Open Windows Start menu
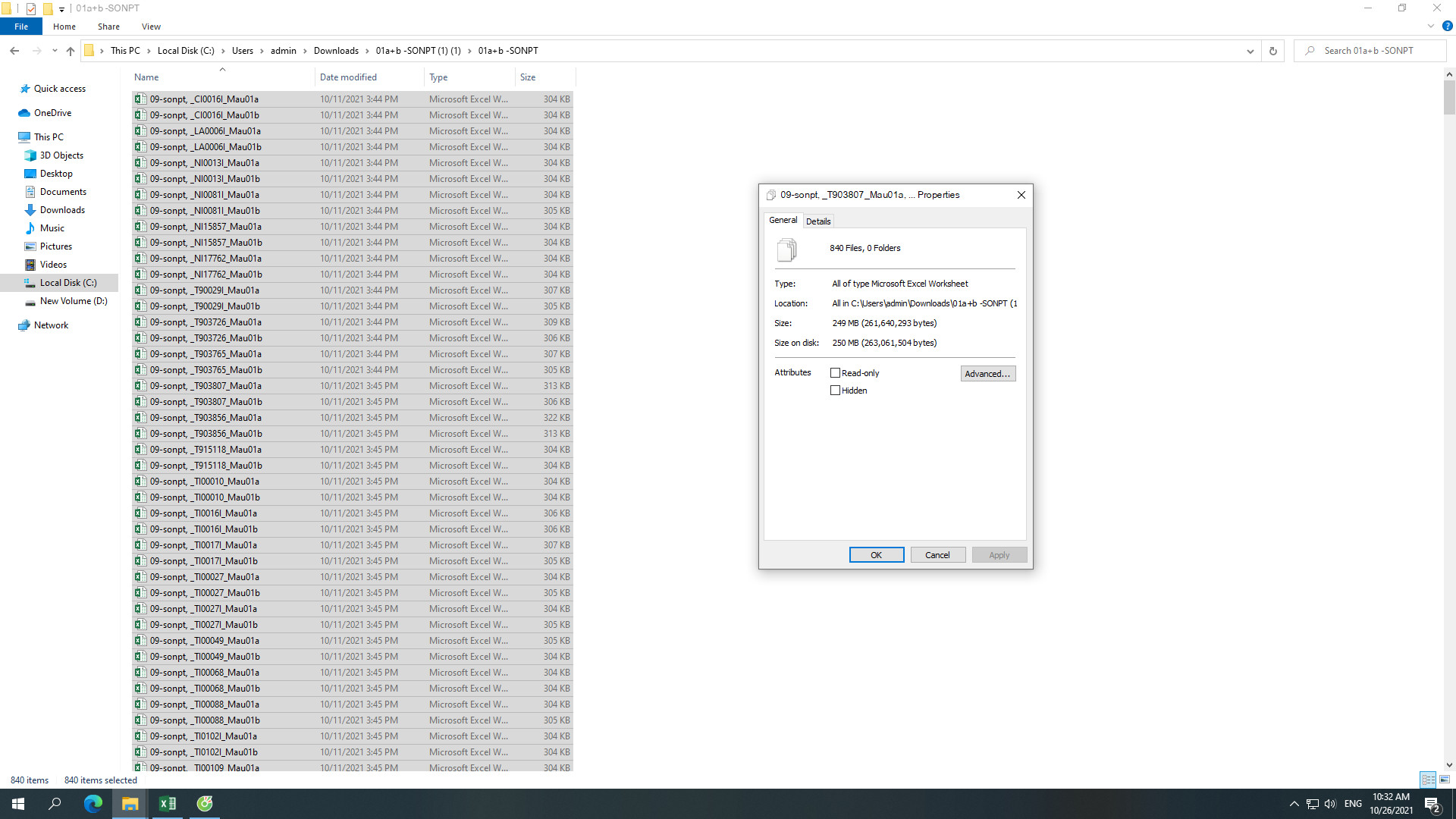The width and height of the screenshot is (1456, 819). click(18, 804)
